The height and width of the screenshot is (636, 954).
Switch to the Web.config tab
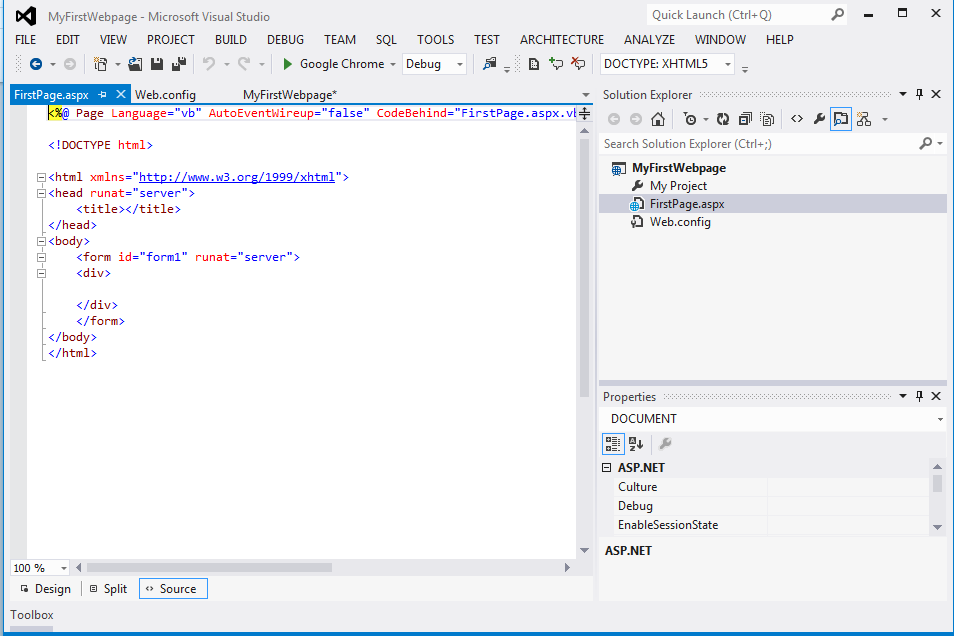pos(165,95)
